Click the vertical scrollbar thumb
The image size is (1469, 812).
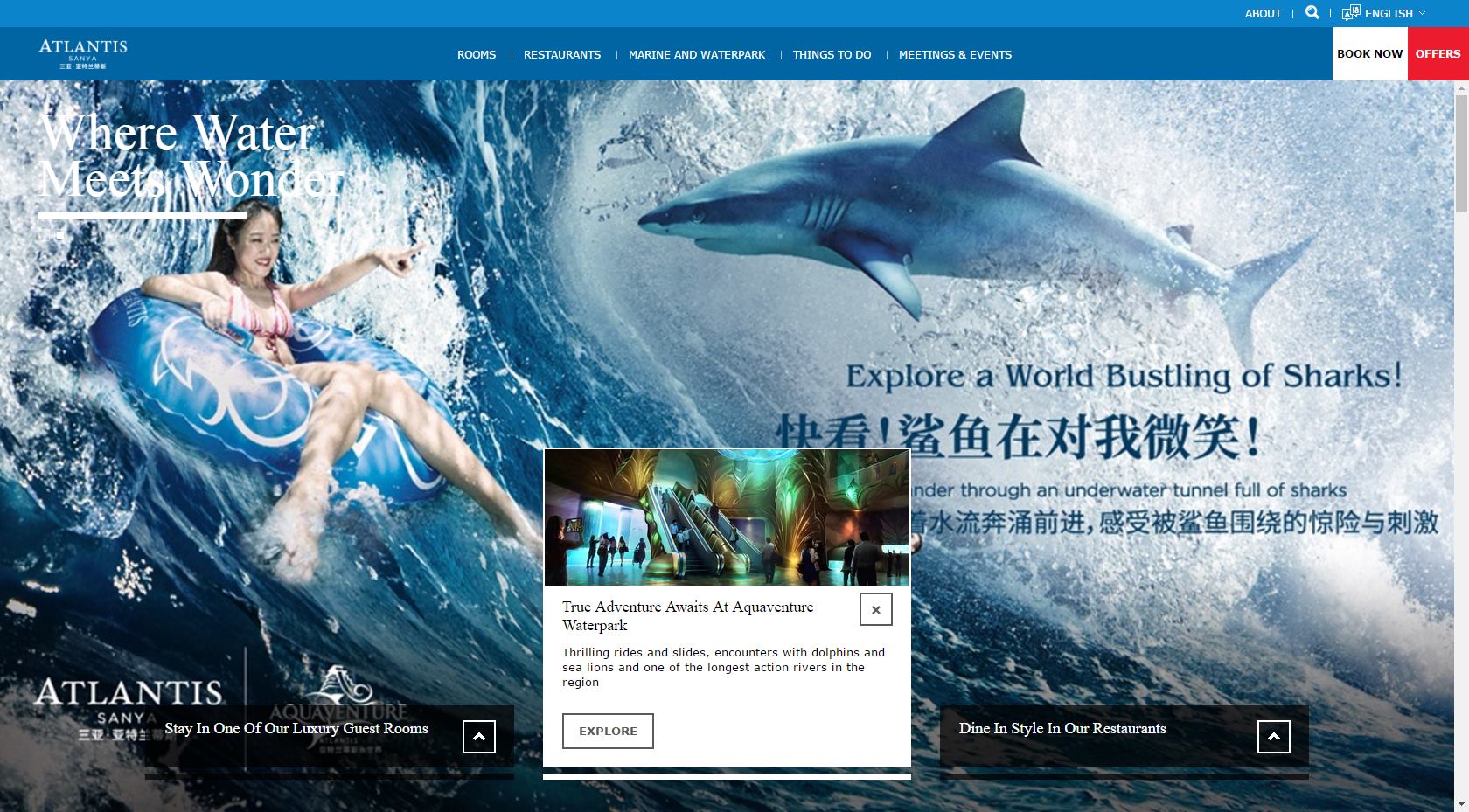click(1461, 153)
